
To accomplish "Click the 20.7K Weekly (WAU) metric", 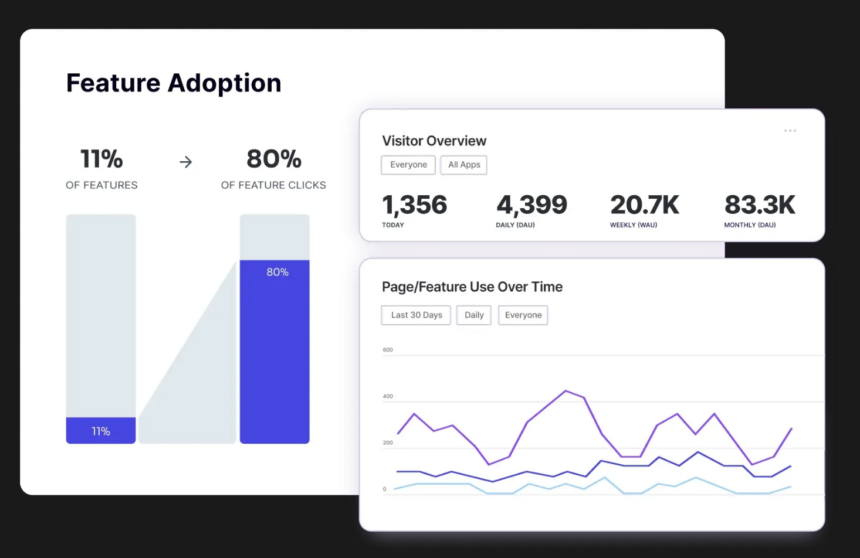I will [644, 205].
